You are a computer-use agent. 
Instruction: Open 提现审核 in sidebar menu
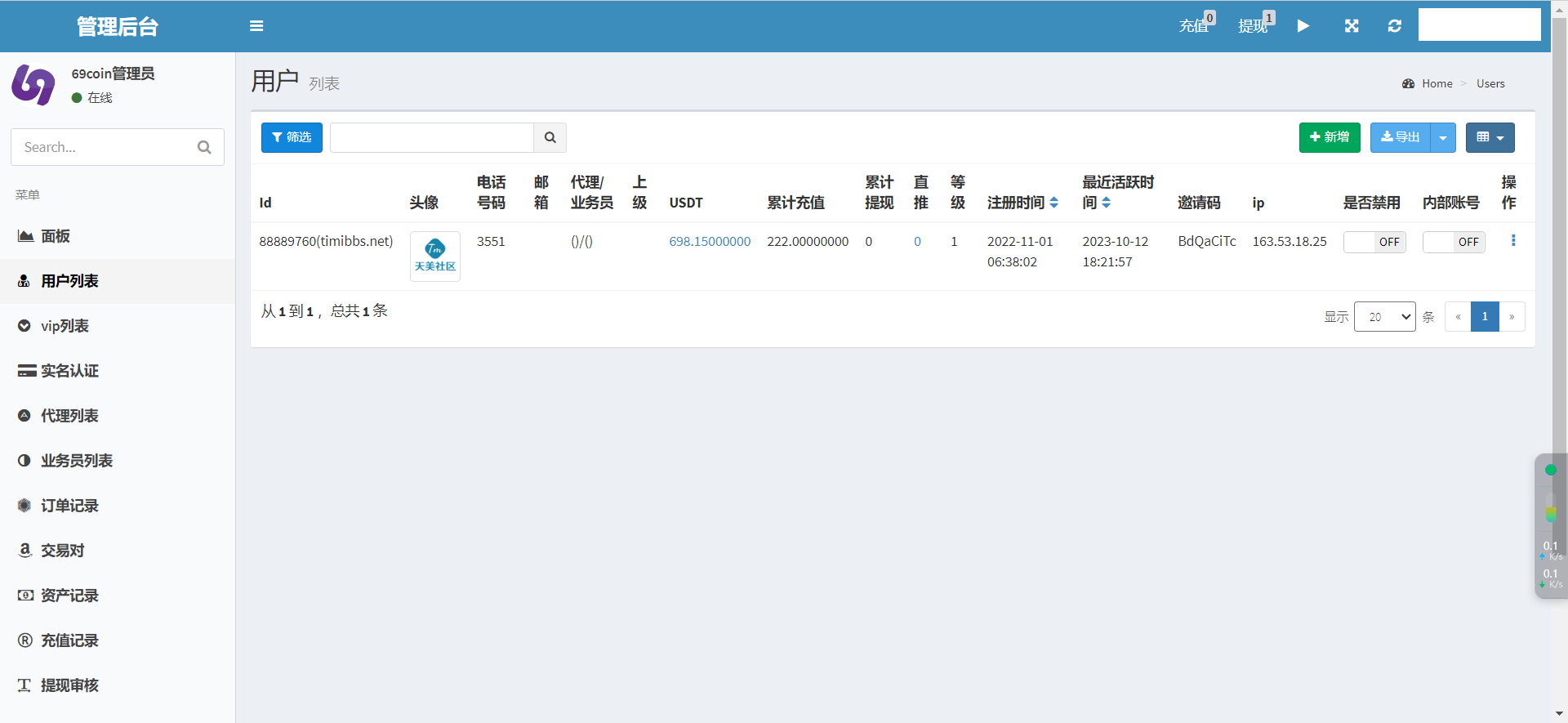pyautogui.click(x=69, y=685)
